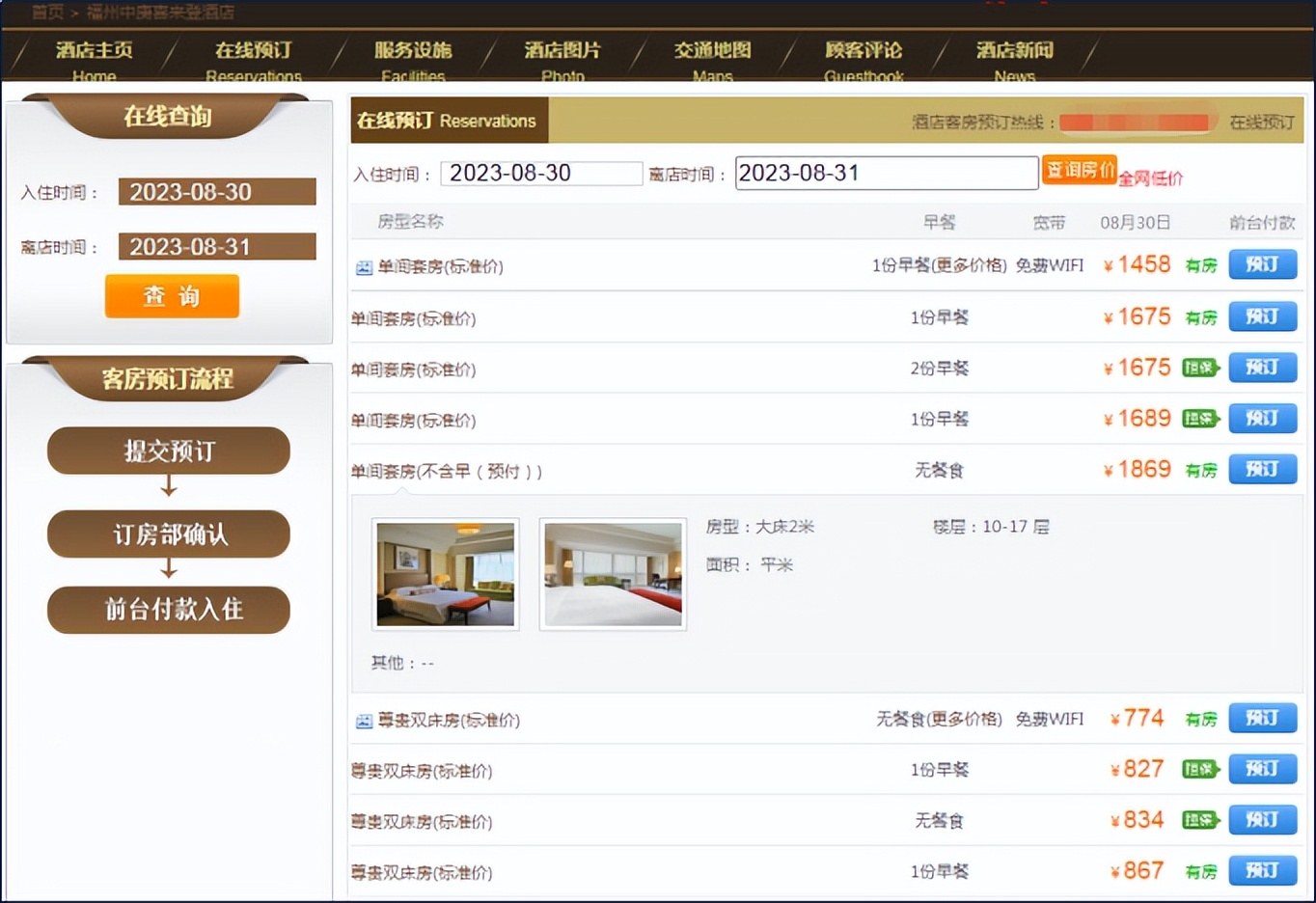The height and width of the screenshot is (903, 1316).
Task: Click the 入住时间 check-in date field
Action: click(x=540, y=173)
